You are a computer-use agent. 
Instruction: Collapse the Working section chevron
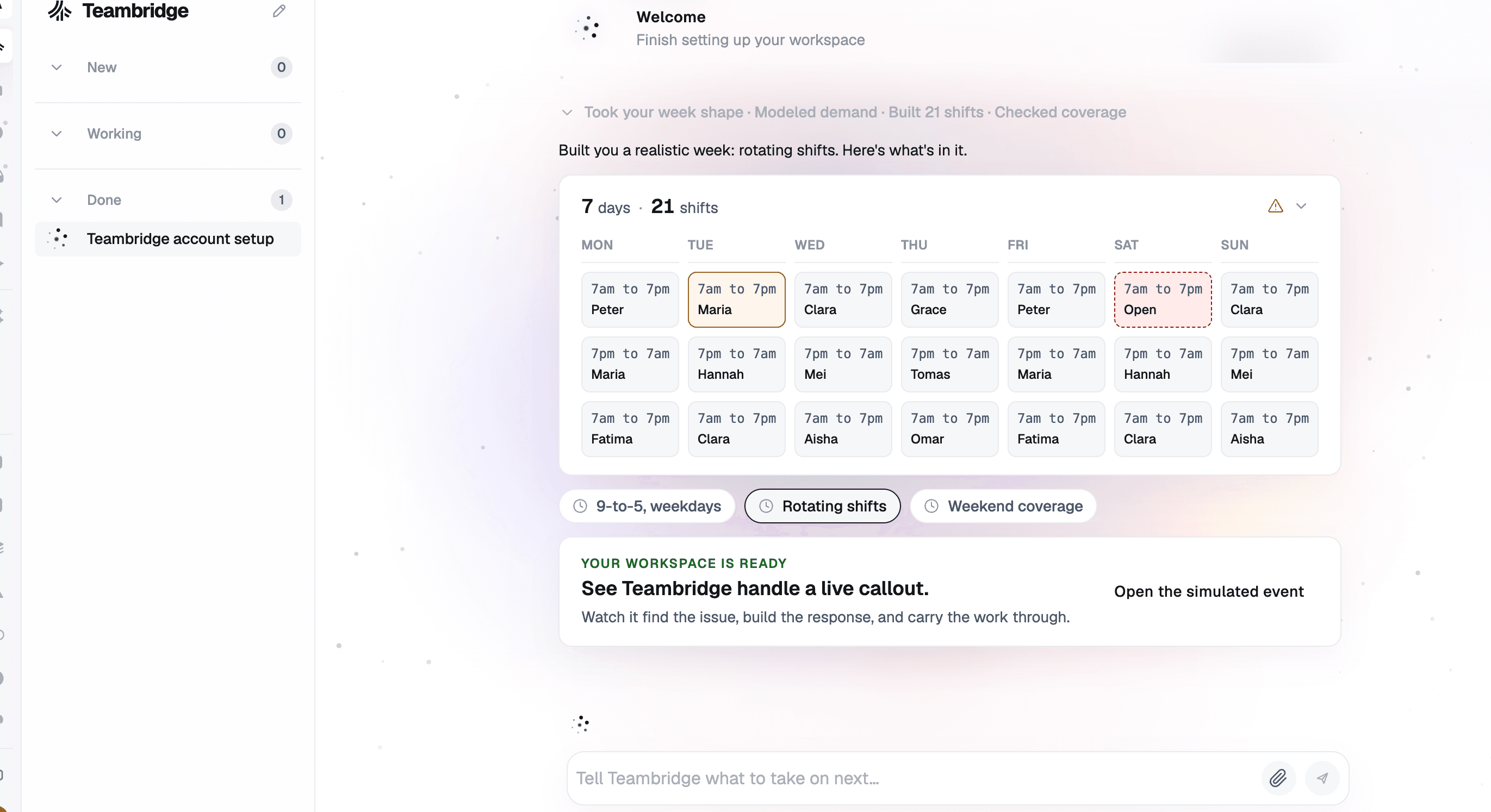click(57, 134)
